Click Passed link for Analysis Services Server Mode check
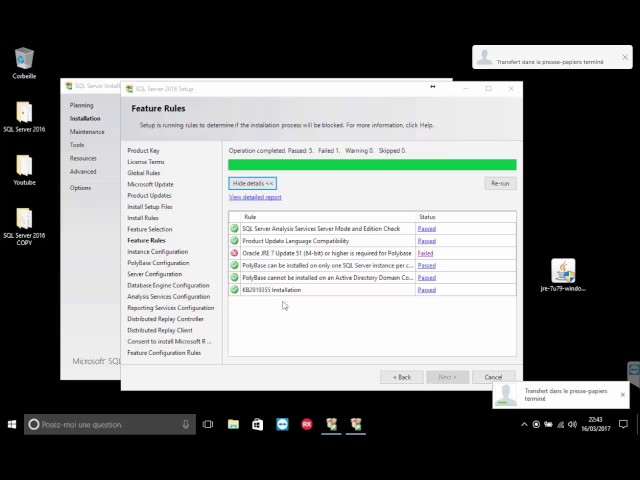Viewport: 640px width, 480px height. 427,229
